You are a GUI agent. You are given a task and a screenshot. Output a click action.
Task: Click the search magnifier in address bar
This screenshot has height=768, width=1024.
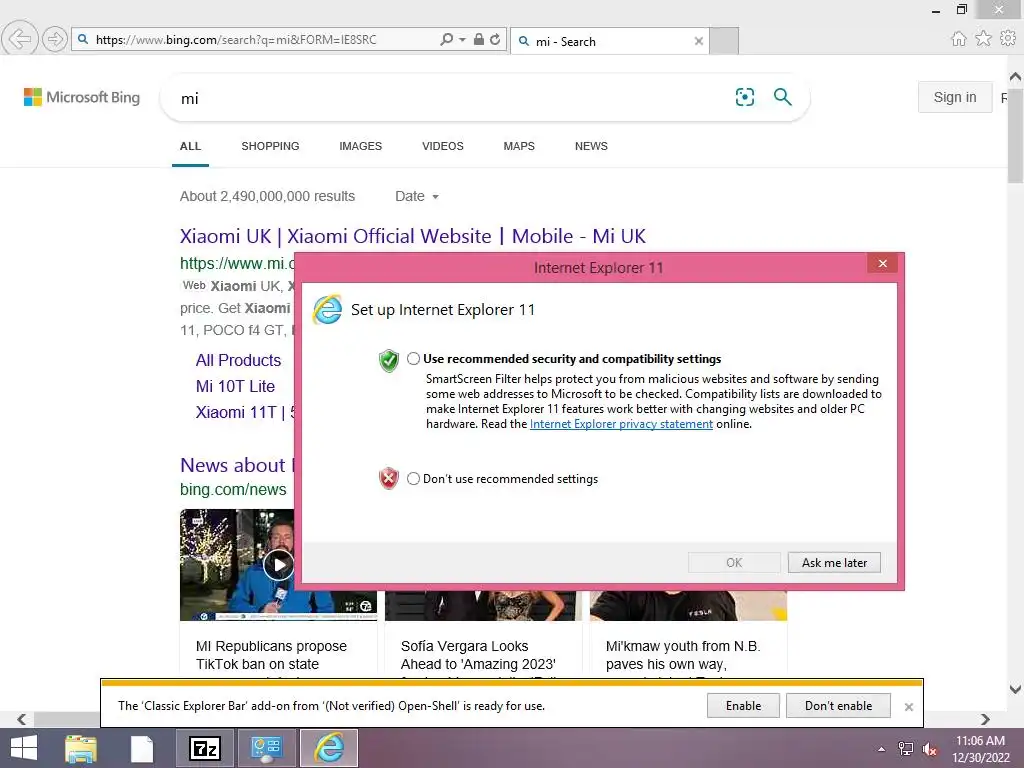[447, 39]
